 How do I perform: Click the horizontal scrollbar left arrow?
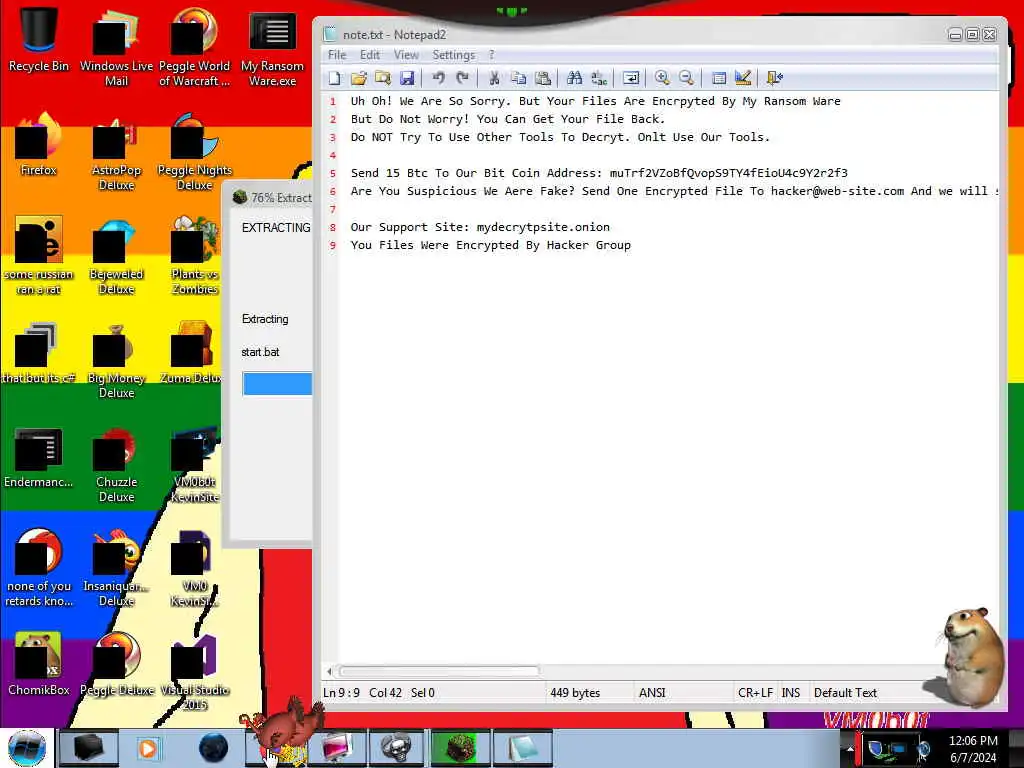coord(329,671)
